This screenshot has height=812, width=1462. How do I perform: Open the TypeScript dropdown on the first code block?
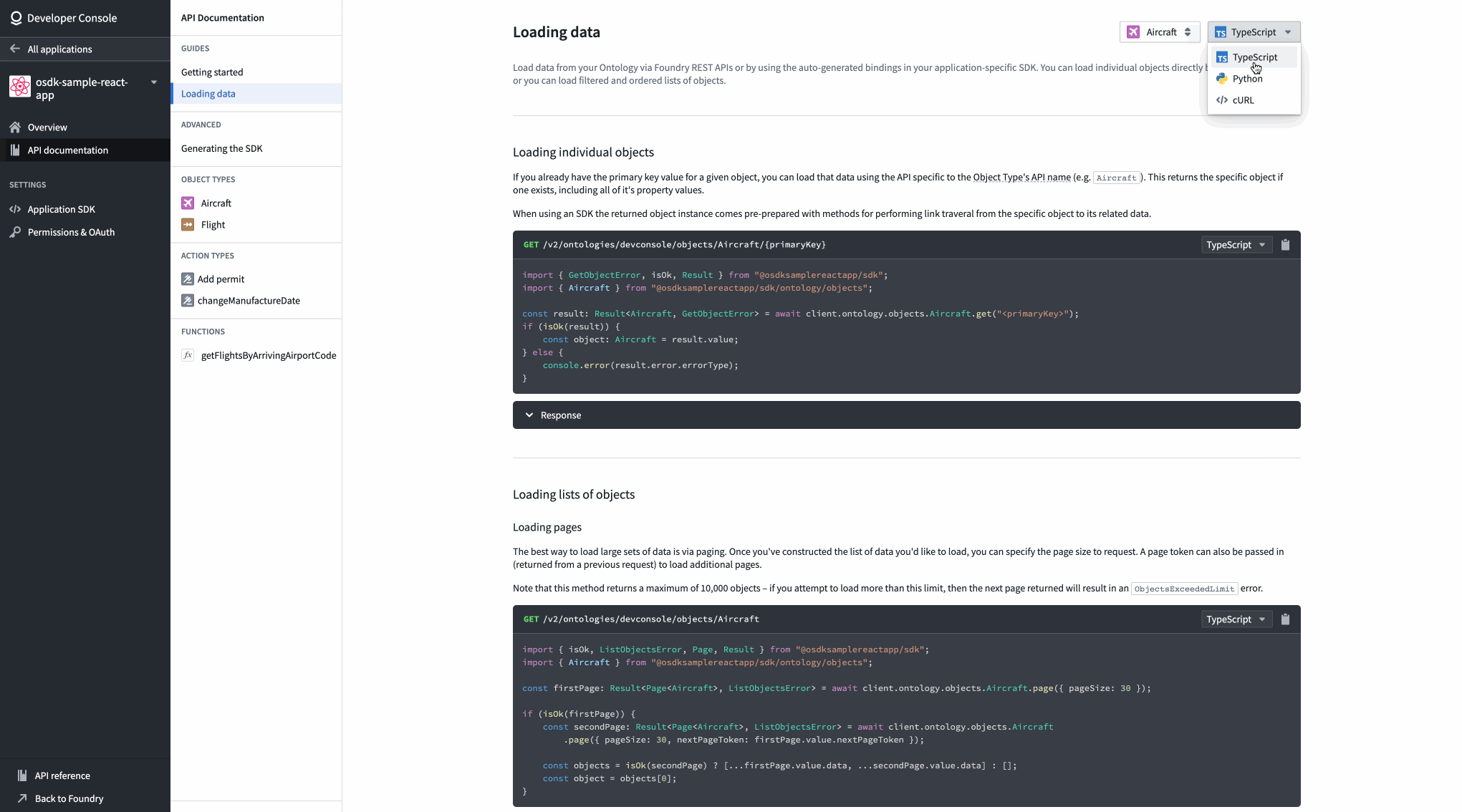(x=1236, y=245)
